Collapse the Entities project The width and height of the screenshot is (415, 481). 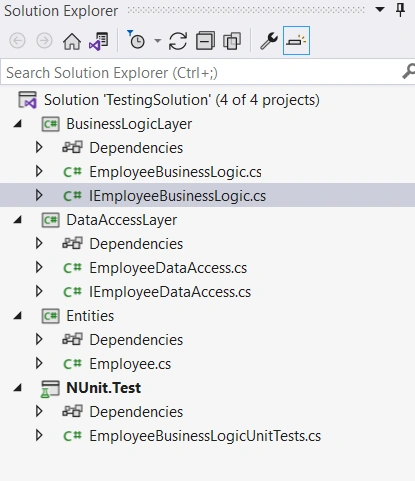point(18,316)
